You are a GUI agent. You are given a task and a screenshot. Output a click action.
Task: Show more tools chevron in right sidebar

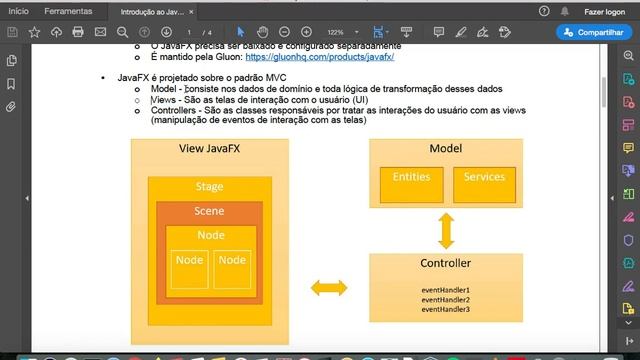(x=629, y=323)
